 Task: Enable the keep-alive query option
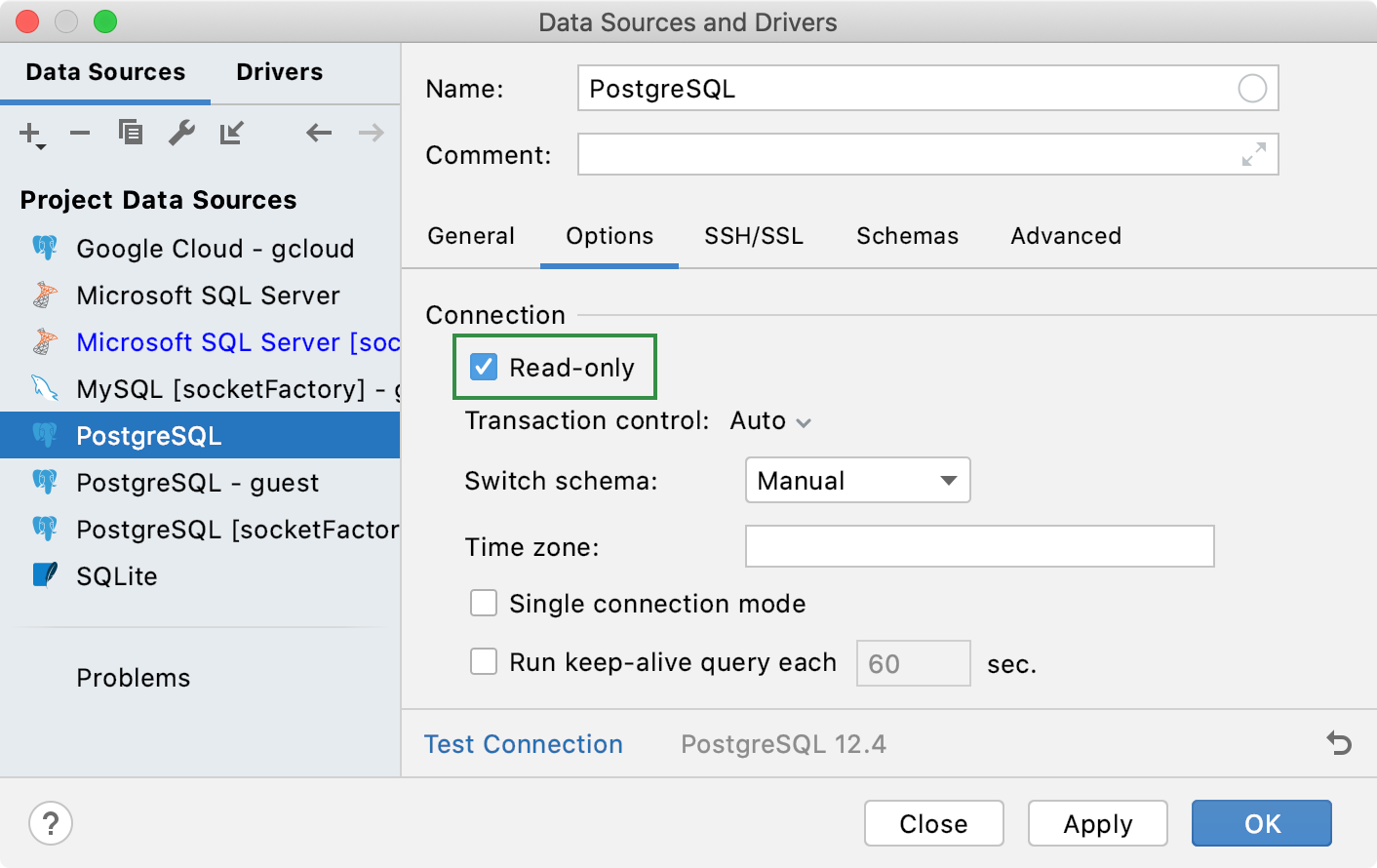pos(484,661)
